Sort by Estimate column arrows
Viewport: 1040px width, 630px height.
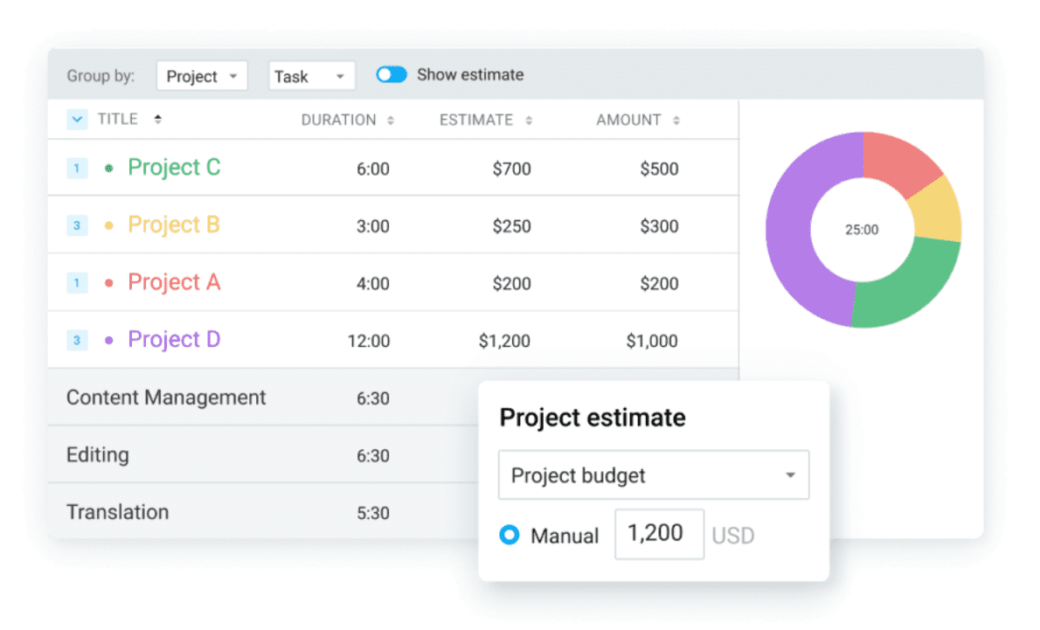[x=529, y=121]
